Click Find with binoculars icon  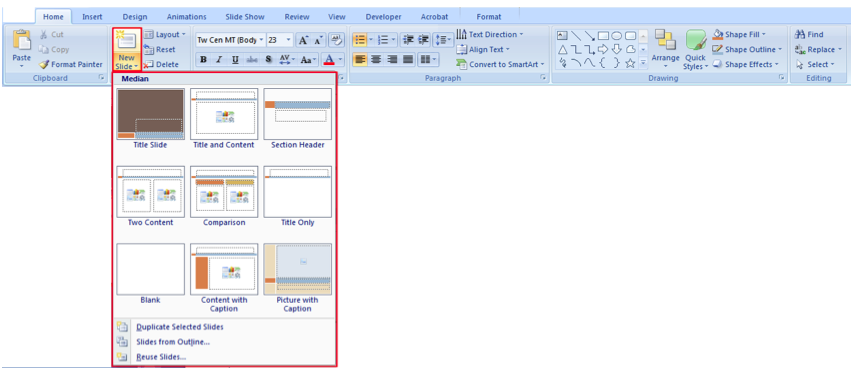tap(809, 34)
